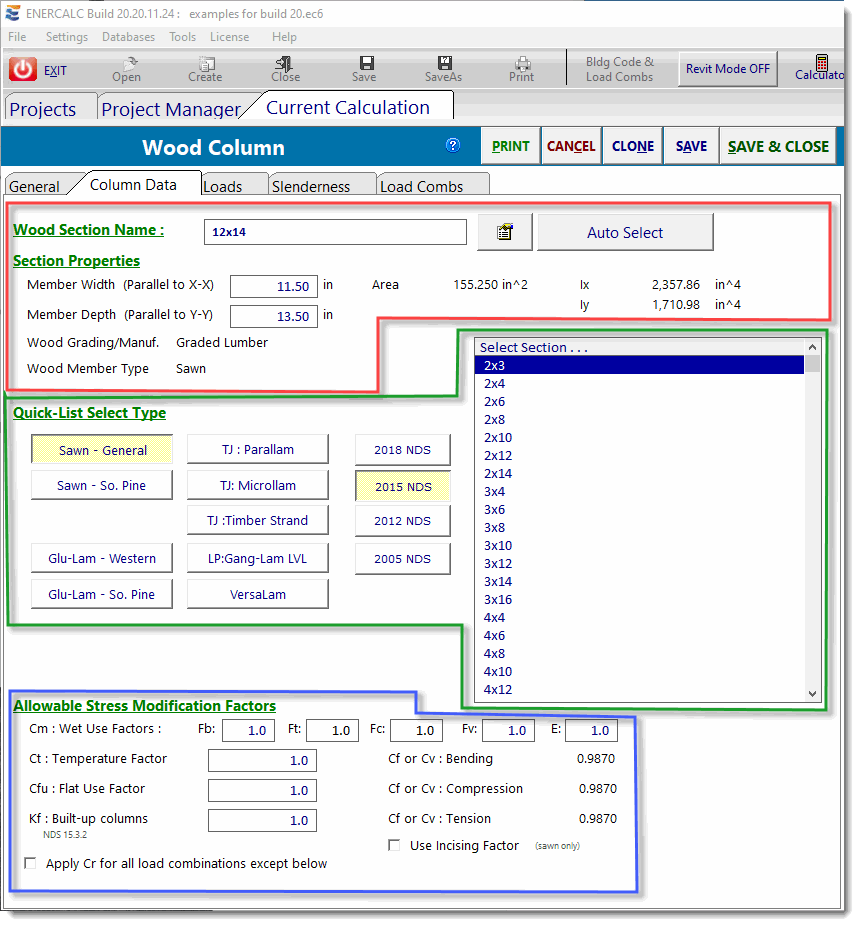Click the red EXIT power icon
859x926 pixels.
click(x=23, y=70)
